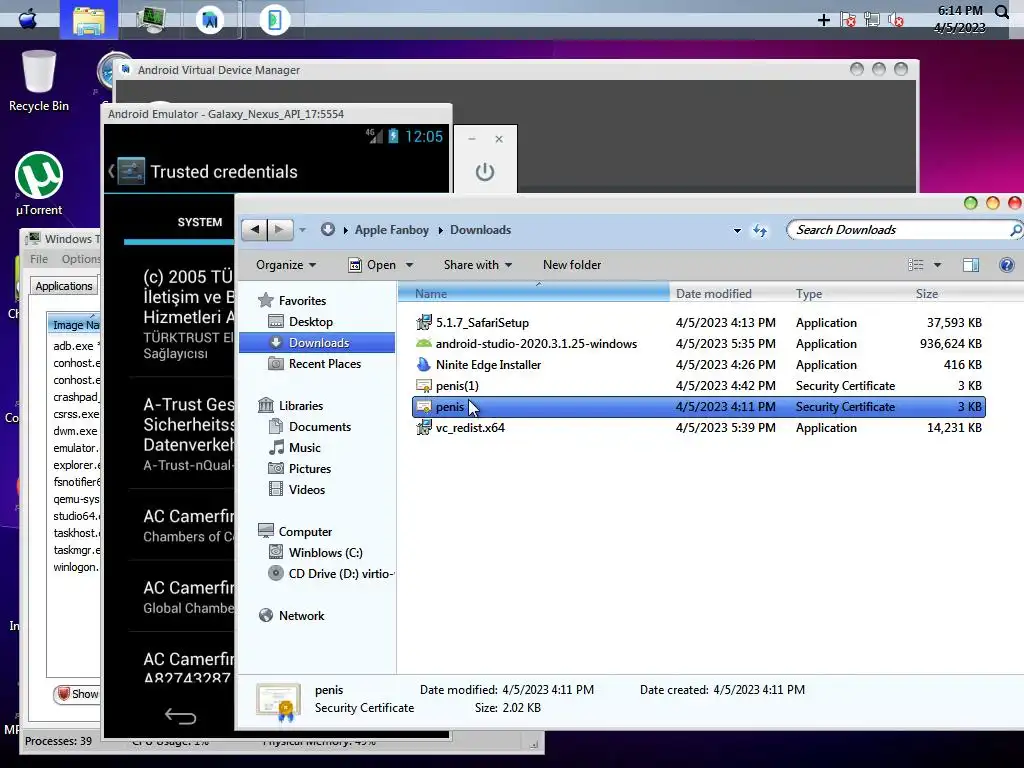This screenshot has height=768, width=1024.
Task: Click the emulator power button icon
Action: point(485,172)
